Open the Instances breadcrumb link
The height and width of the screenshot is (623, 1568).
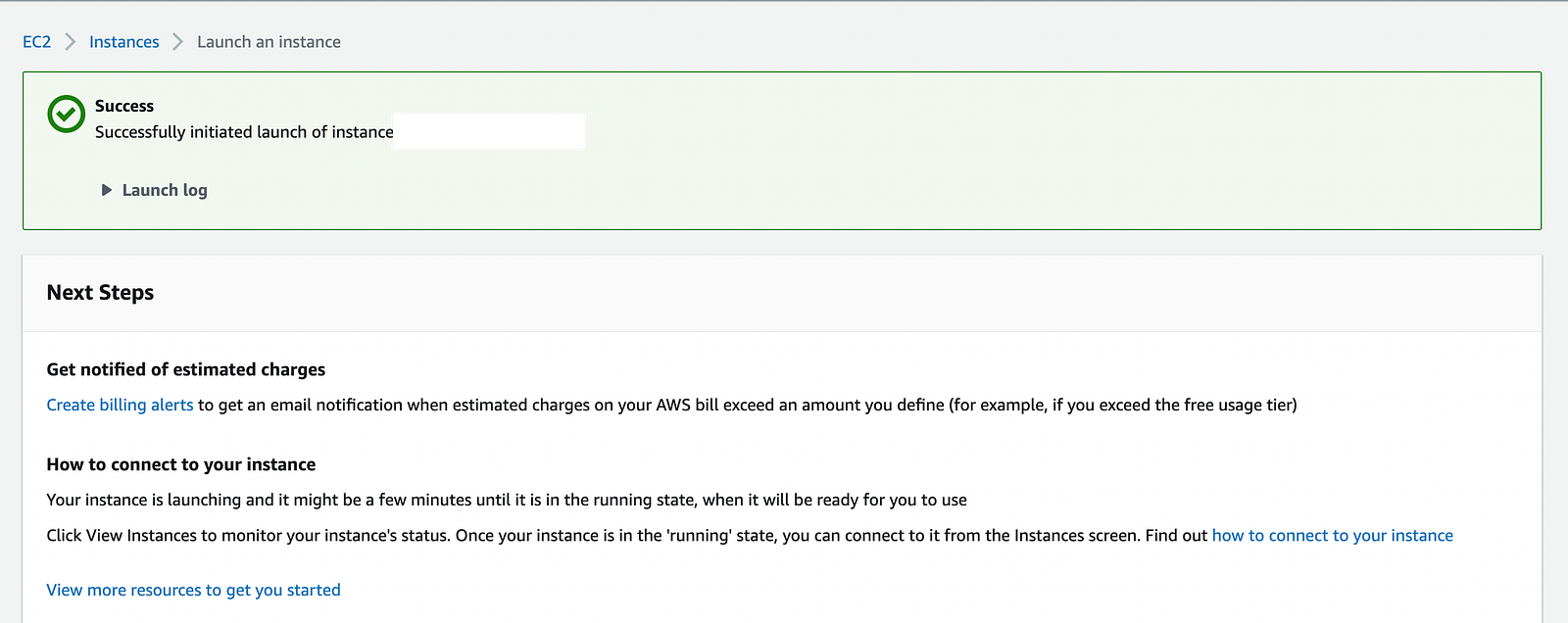click(x=124, y=42)
